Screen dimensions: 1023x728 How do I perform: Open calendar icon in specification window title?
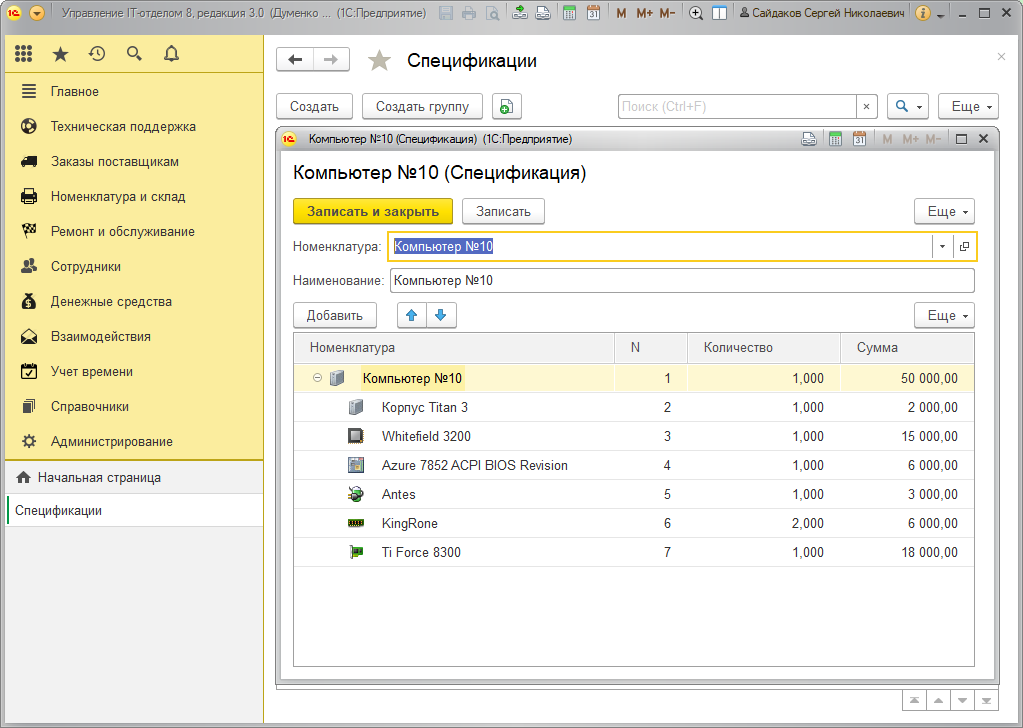coord(859,139)
